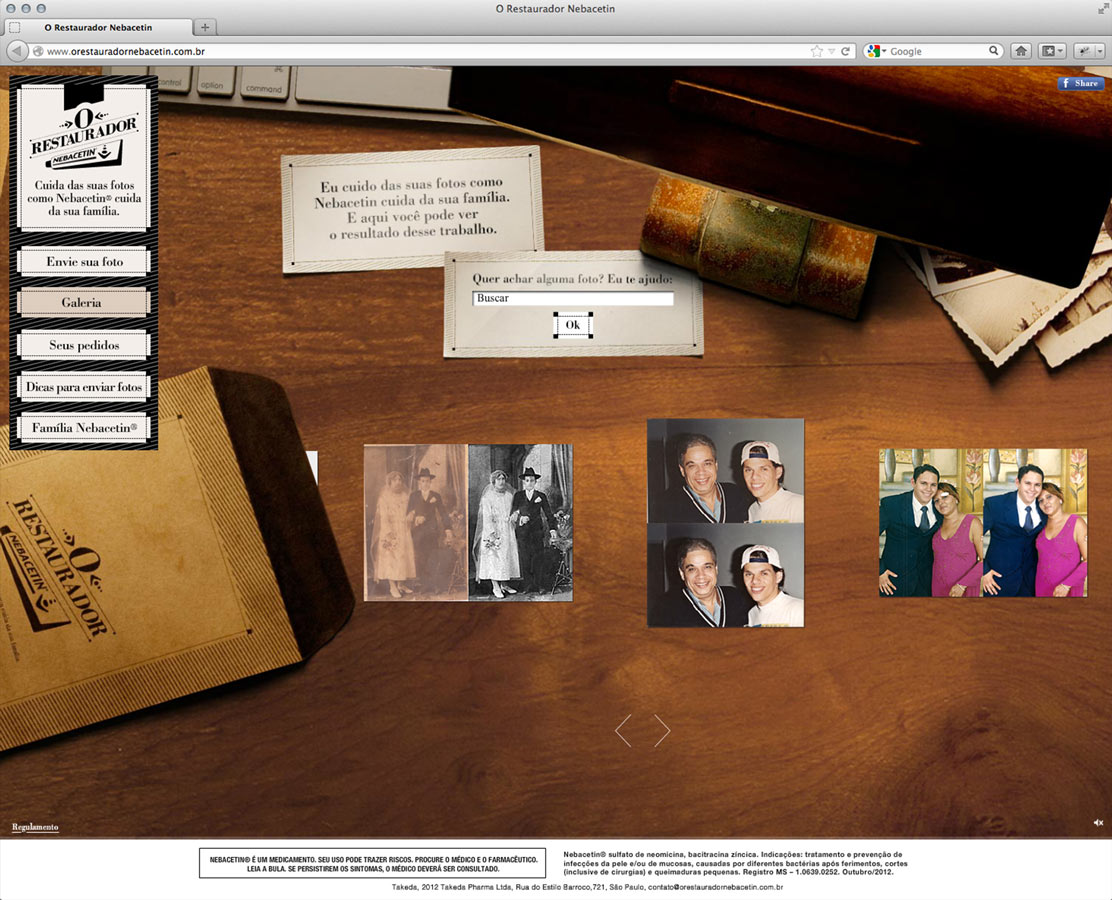Select the O Restaurador Nebacetin browser tab
This screenshot has height=900, width=1112.
point(98,28)
